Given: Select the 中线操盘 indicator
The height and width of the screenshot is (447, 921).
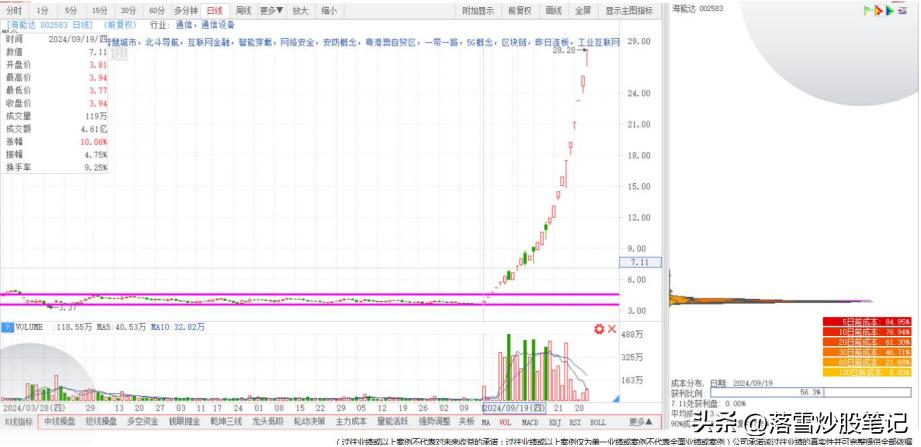Looking at the screenshot, I should (x=60, y=422).
